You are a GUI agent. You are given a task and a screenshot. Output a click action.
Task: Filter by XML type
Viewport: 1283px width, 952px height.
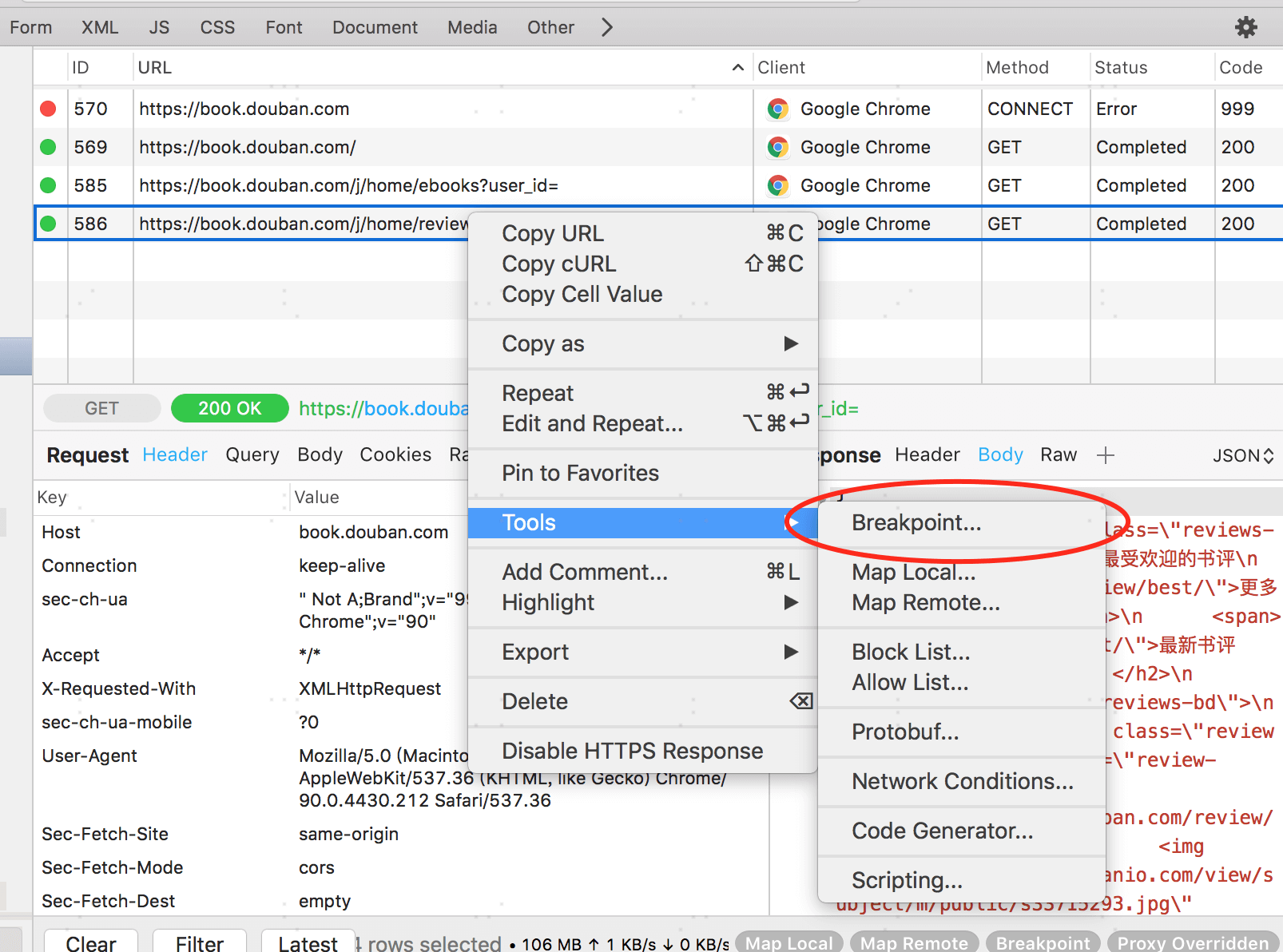pos(100,27)
